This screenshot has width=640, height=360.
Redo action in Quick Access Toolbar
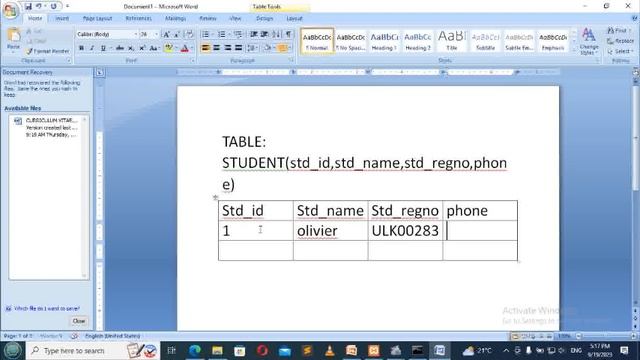pyautogui.click(x=53, y=7)
